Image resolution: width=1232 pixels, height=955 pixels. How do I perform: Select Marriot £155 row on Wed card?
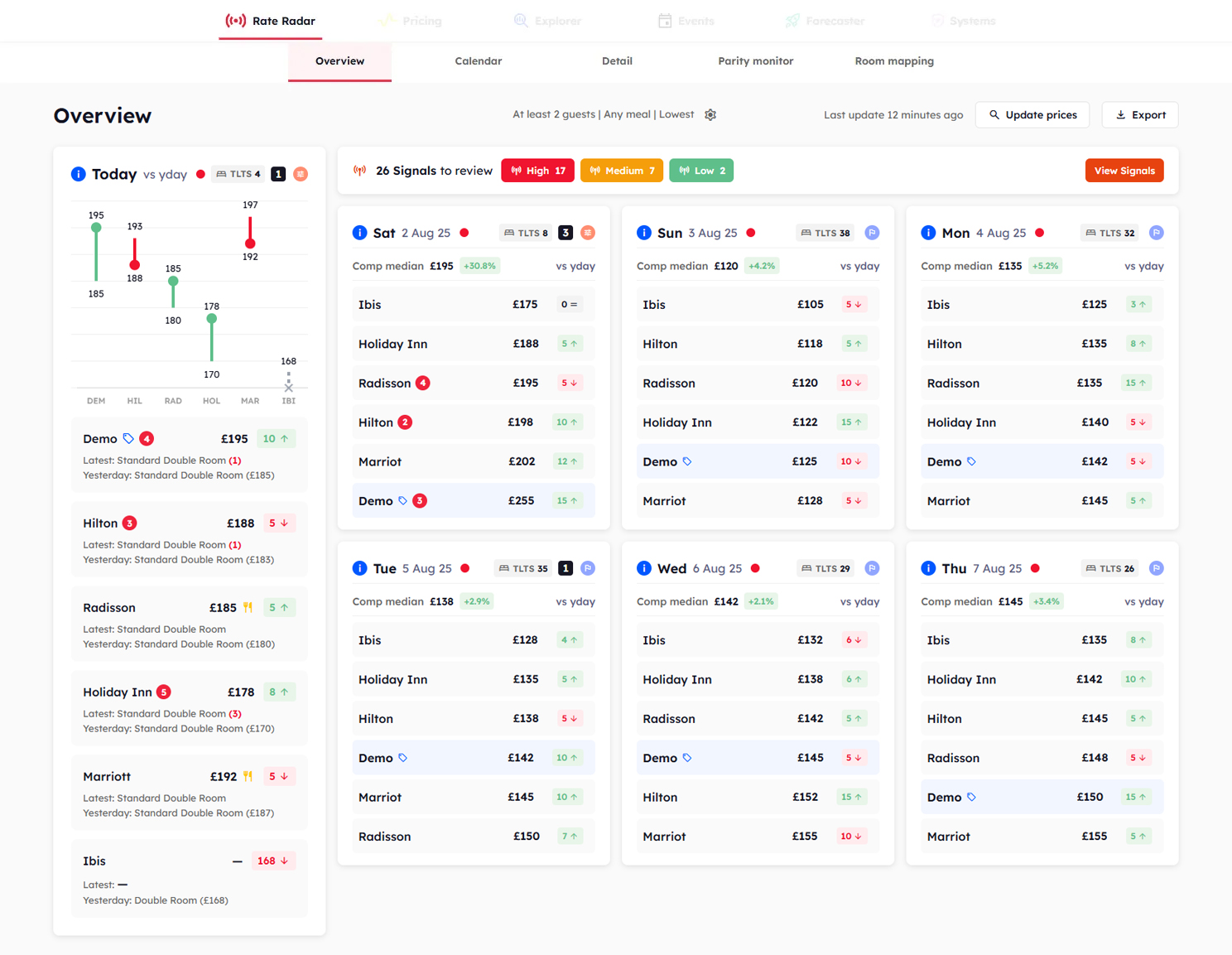(758, 837)
